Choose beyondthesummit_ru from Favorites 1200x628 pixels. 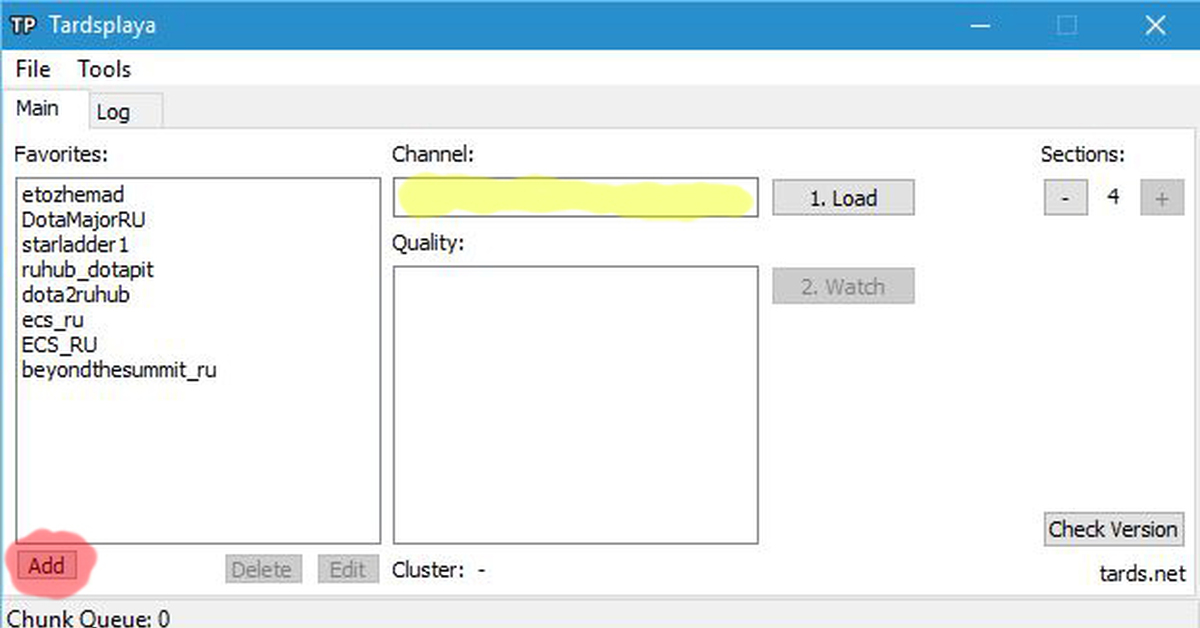tap(119, 370)
